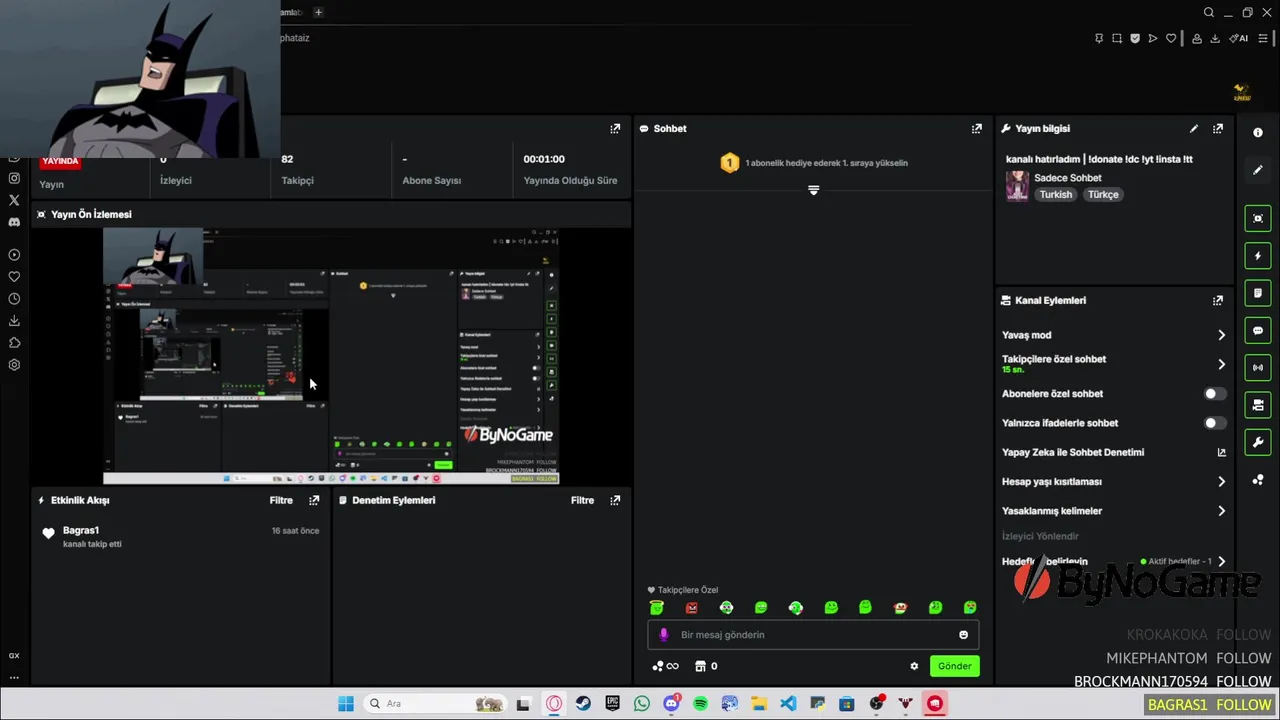The height and width of the screenshot is (720, 1280).
Task: Click the stream preview video
Action: tap(331, 357)
